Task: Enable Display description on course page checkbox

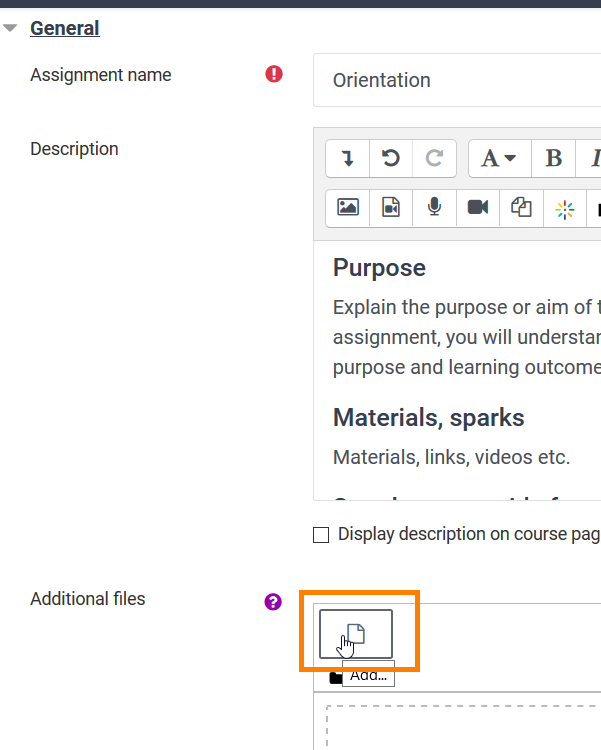Action: click(321, 535)
